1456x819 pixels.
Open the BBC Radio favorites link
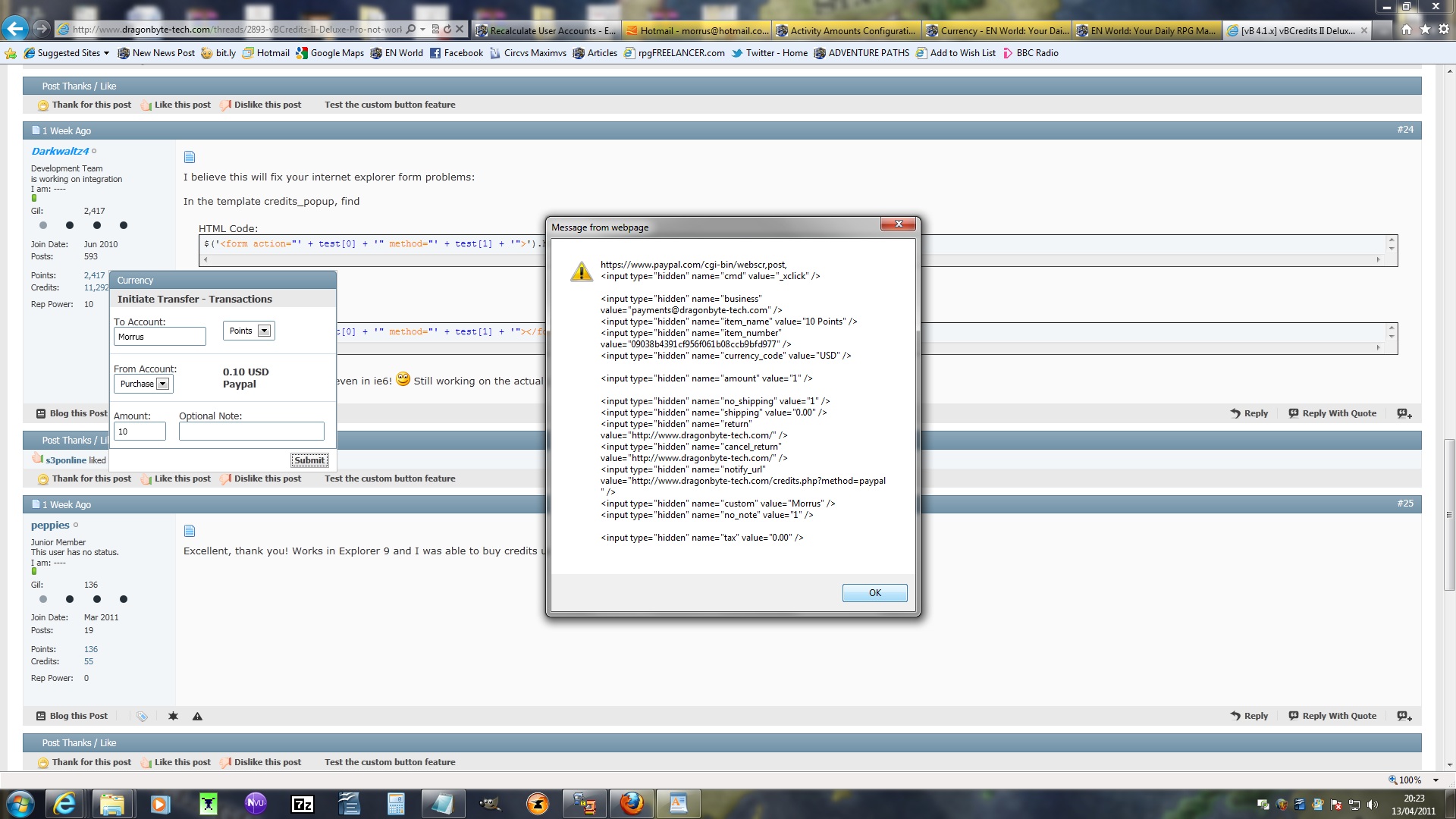[x=1031, y=53]
